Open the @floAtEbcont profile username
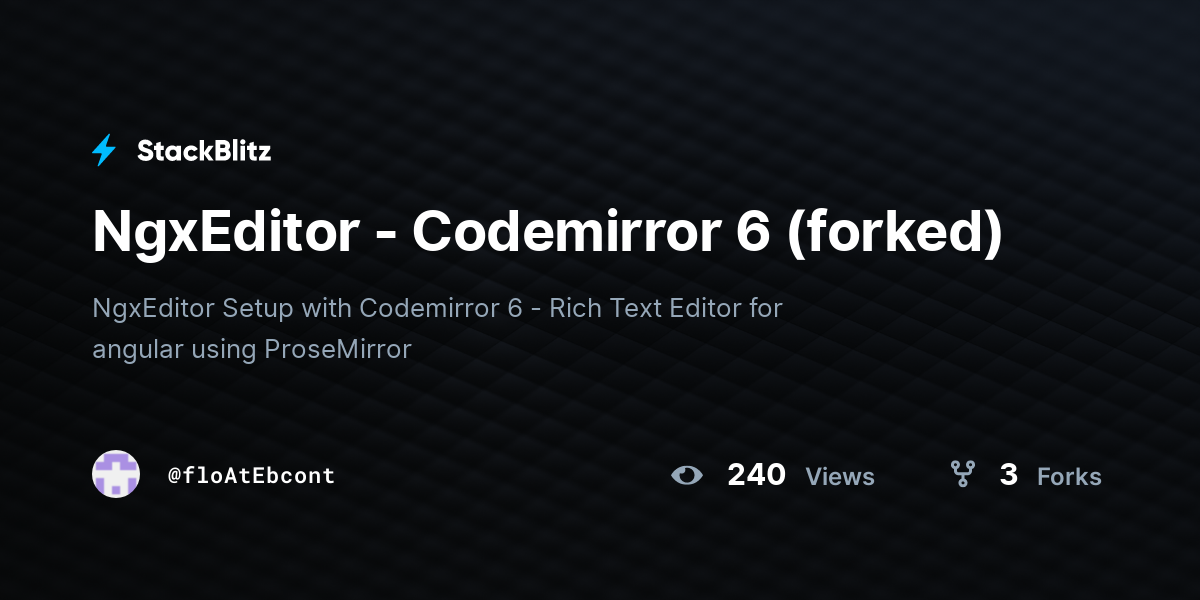The image size is (1200, 600). (x=251, y=476)
